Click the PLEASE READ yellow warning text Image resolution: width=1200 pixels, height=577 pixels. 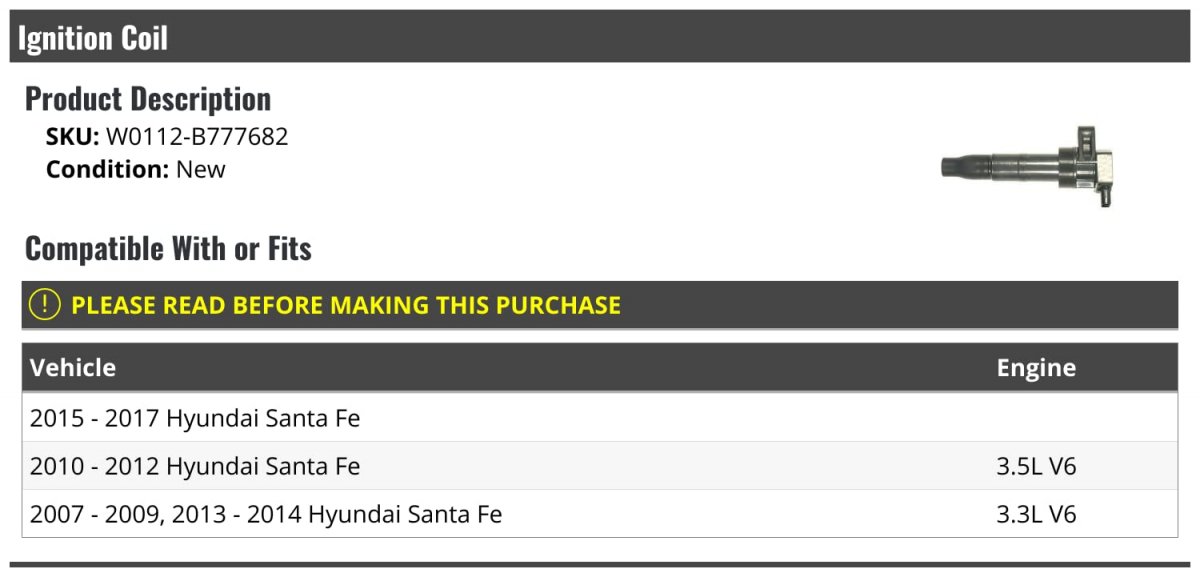coord(346,305)
